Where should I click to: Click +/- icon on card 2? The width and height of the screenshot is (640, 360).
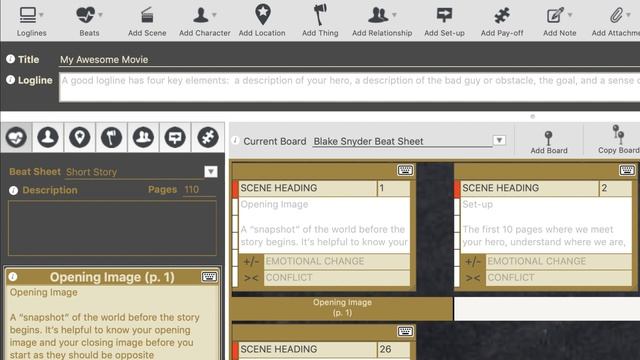(473, 261)
